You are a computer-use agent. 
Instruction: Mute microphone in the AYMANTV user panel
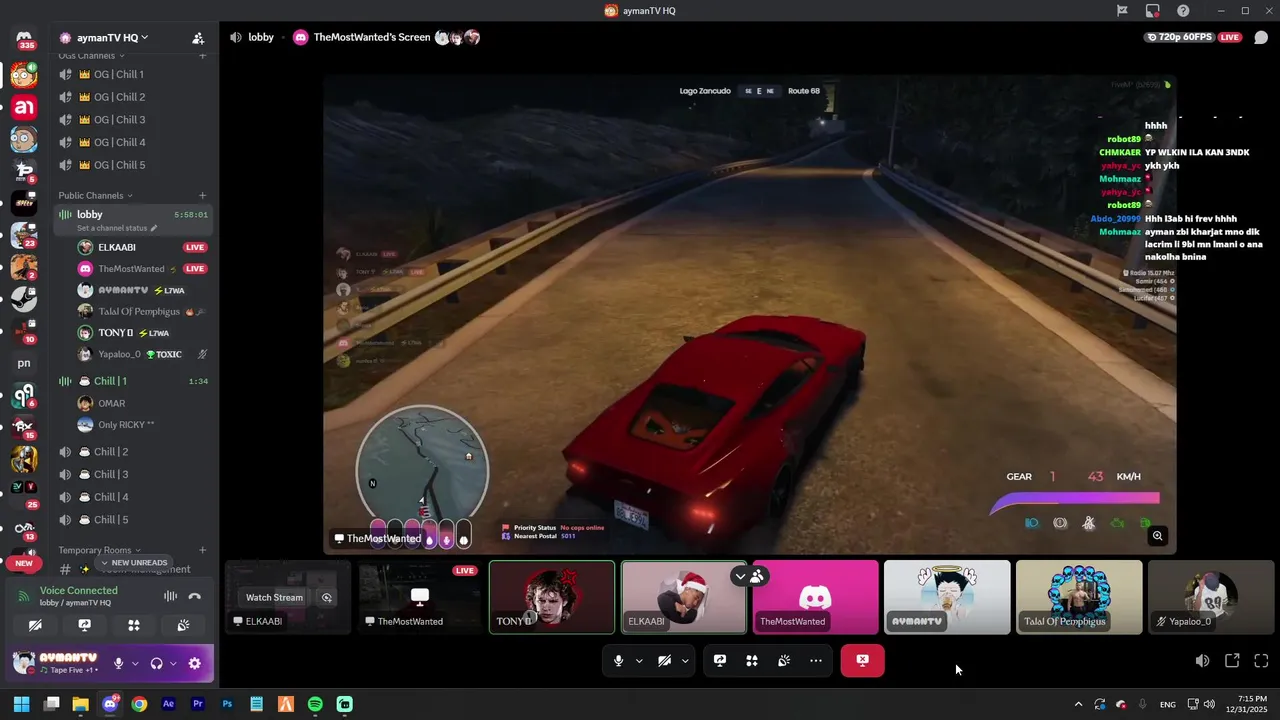click(118, 663)
